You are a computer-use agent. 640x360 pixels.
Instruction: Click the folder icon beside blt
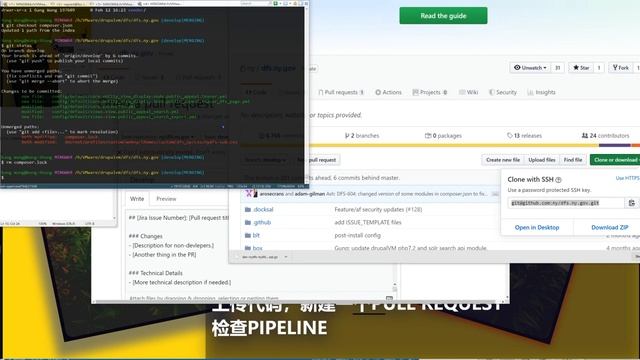(247, 236)
